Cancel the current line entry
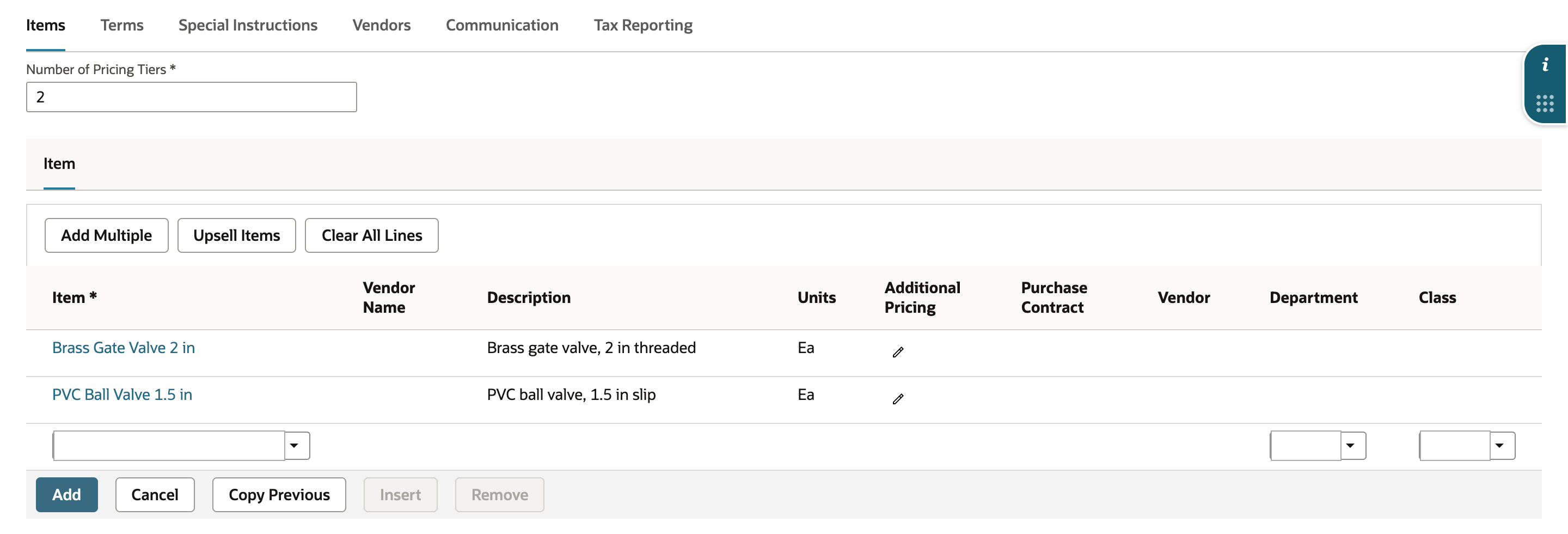Viewport: 1568px width, 534px height. pos(155,495)
